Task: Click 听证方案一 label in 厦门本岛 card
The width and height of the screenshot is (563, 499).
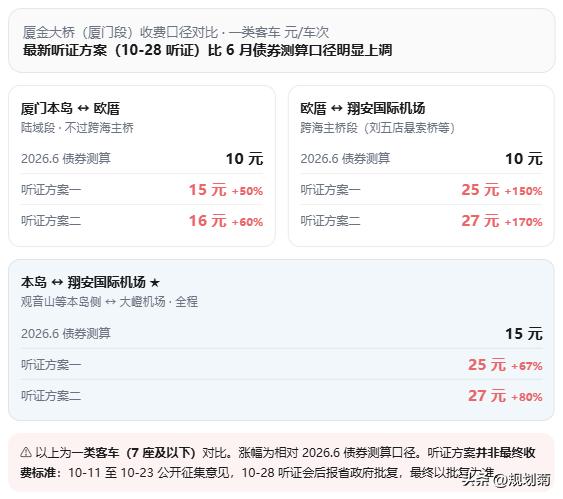Action: [x=51, y=190]
